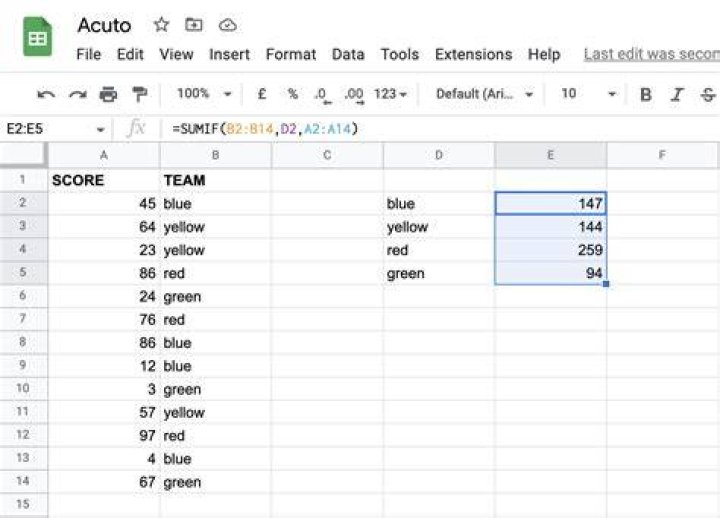Star the Acuto document
The image size is (720, 518).
pos(161,24)
